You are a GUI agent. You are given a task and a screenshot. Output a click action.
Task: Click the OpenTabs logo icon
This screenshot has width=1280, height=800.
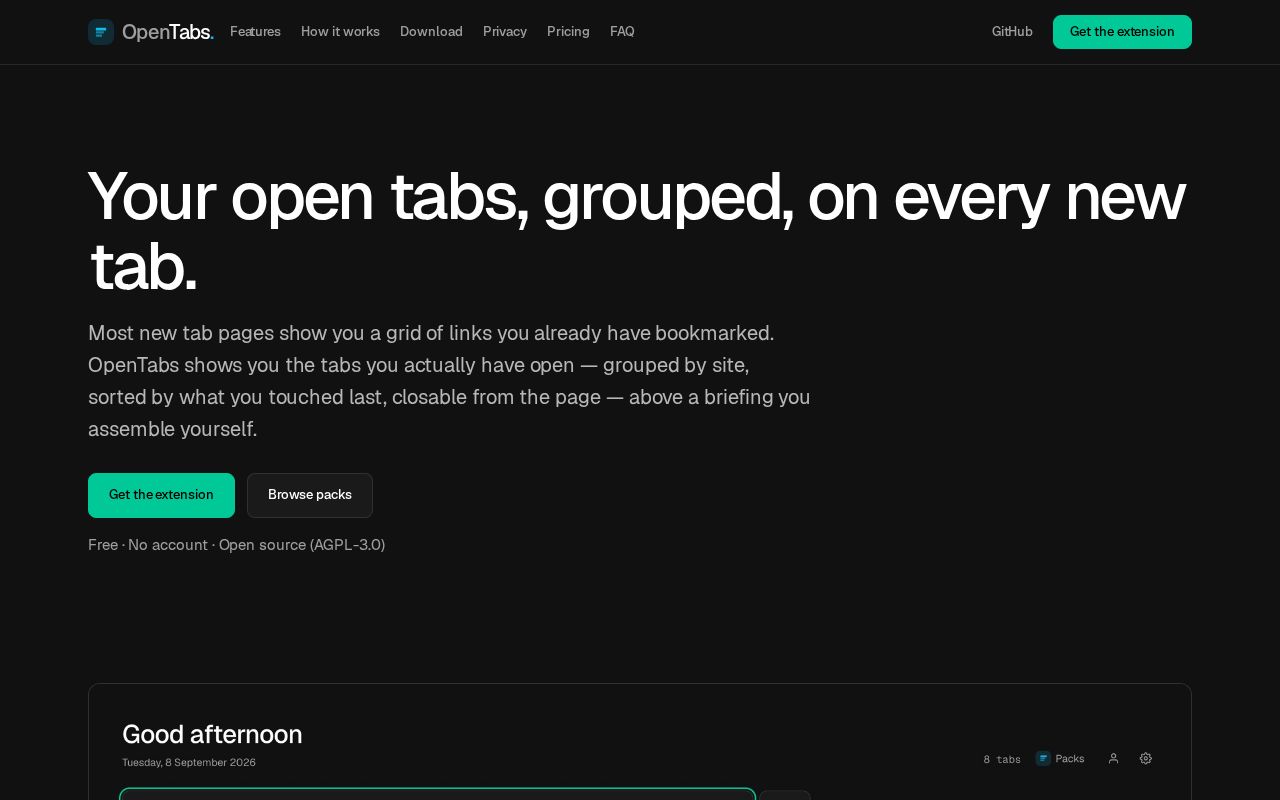coord(101,32)
